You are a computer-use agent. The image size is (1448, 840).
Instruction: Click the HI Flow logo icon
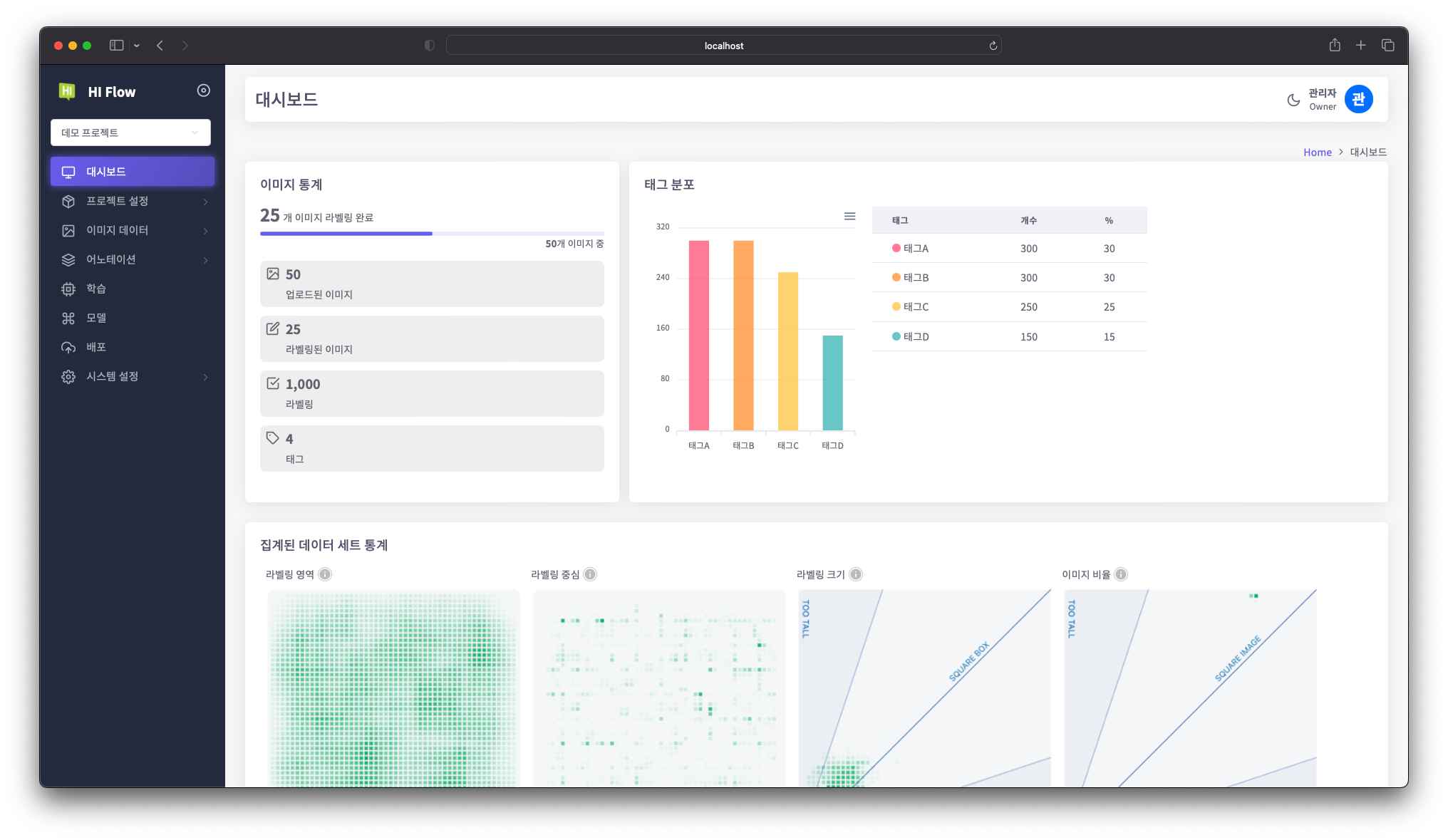click(x=67, y=91)
